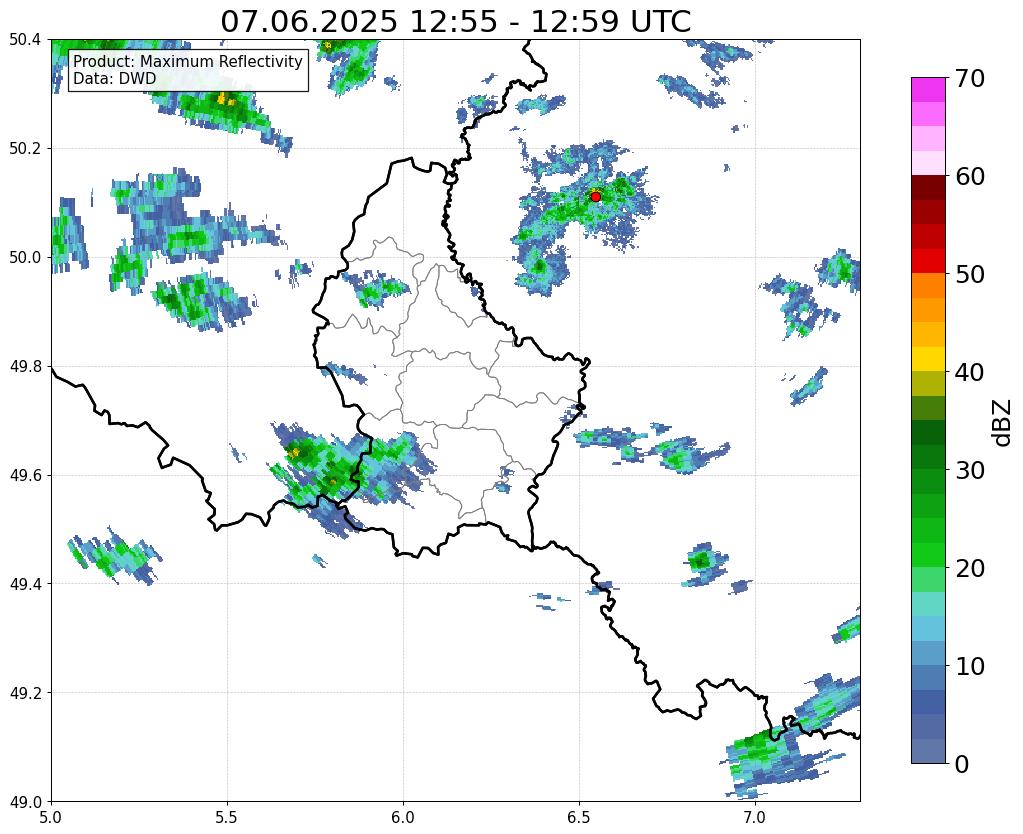The image size is (1023, 834).
Task: Click the latitude axis label '50.2'
Action: (25, 149)
